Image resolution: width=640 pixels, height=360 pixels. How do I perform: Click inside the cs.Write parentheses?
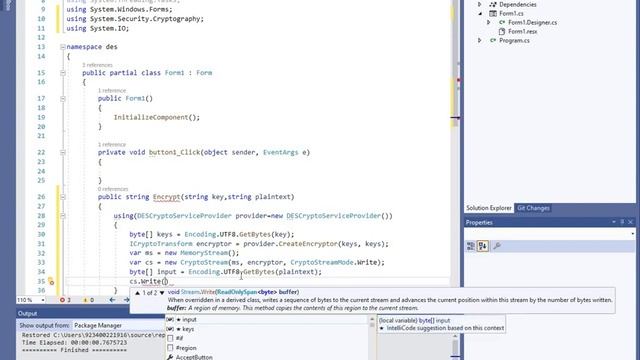pos(165,281)
